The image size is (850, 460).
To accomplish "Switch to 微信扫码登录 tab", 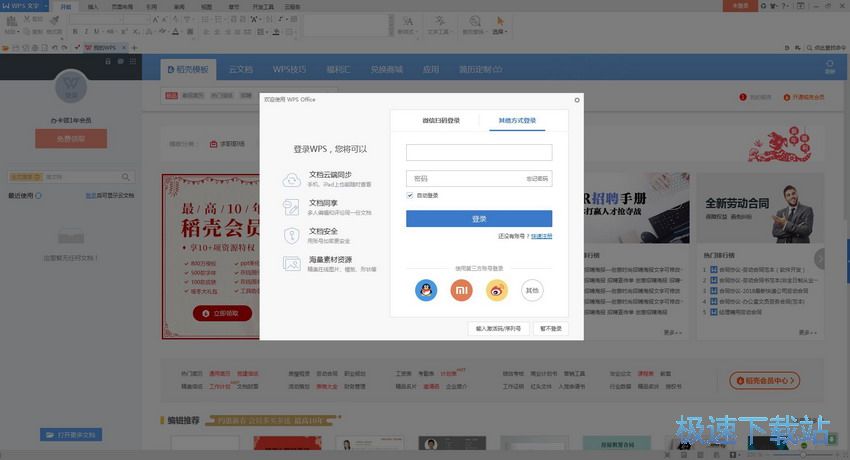I will [441, 120].
